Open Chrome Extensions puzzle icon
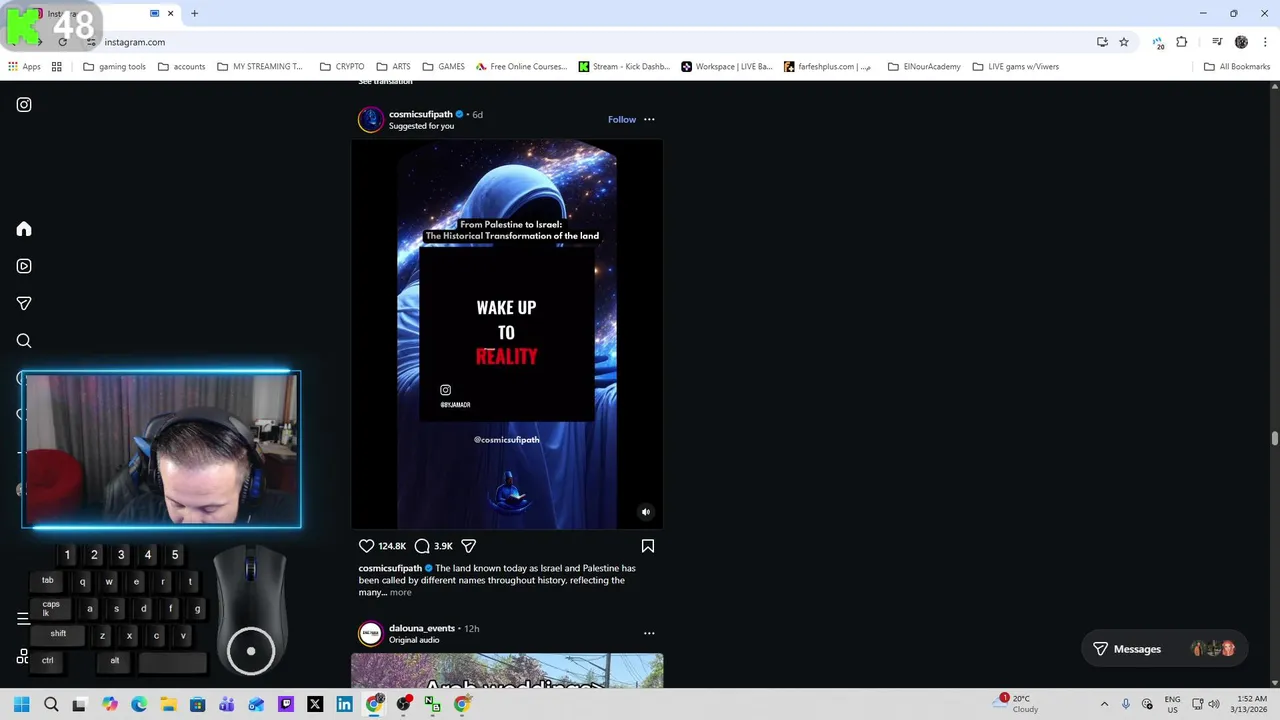The height and width of the screenshot is (720, 1280). (x=1182, y=42)
